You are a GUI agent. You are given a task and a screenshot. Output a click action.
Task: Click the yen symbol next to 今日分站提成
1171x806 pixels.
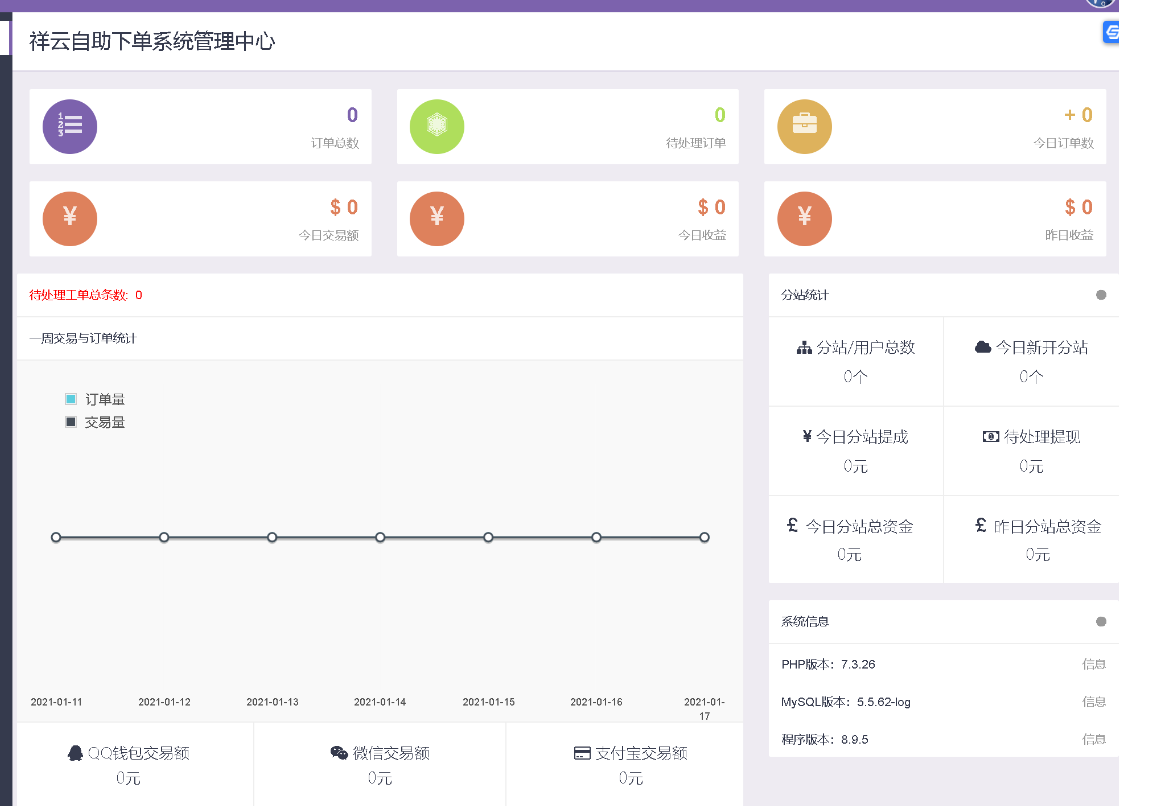click(x=807, y=436)
